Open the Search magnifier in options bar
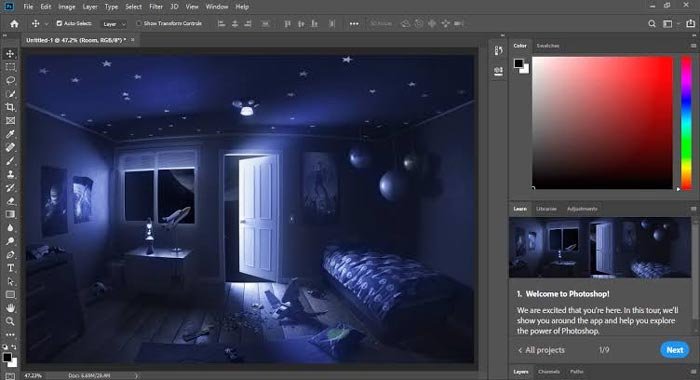The width and height of the screenshot is (700, 380). [652, 24]
